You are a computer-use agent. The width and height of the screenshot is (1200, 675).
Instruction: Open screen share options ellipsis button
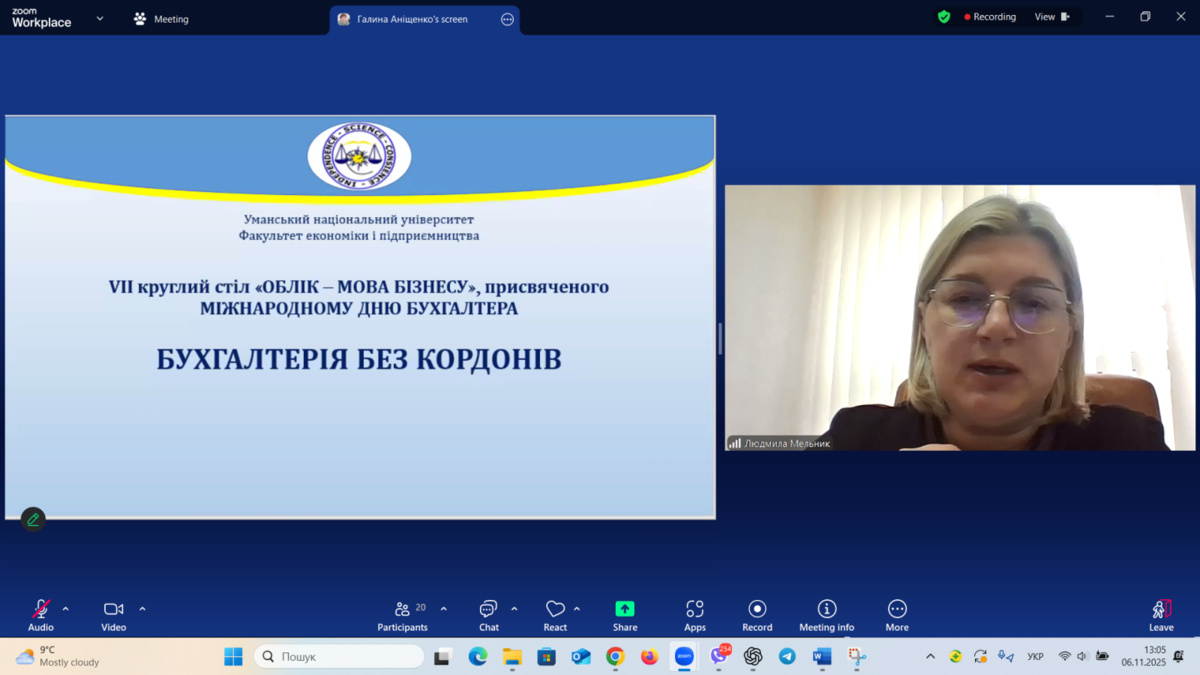click(507, 19)
